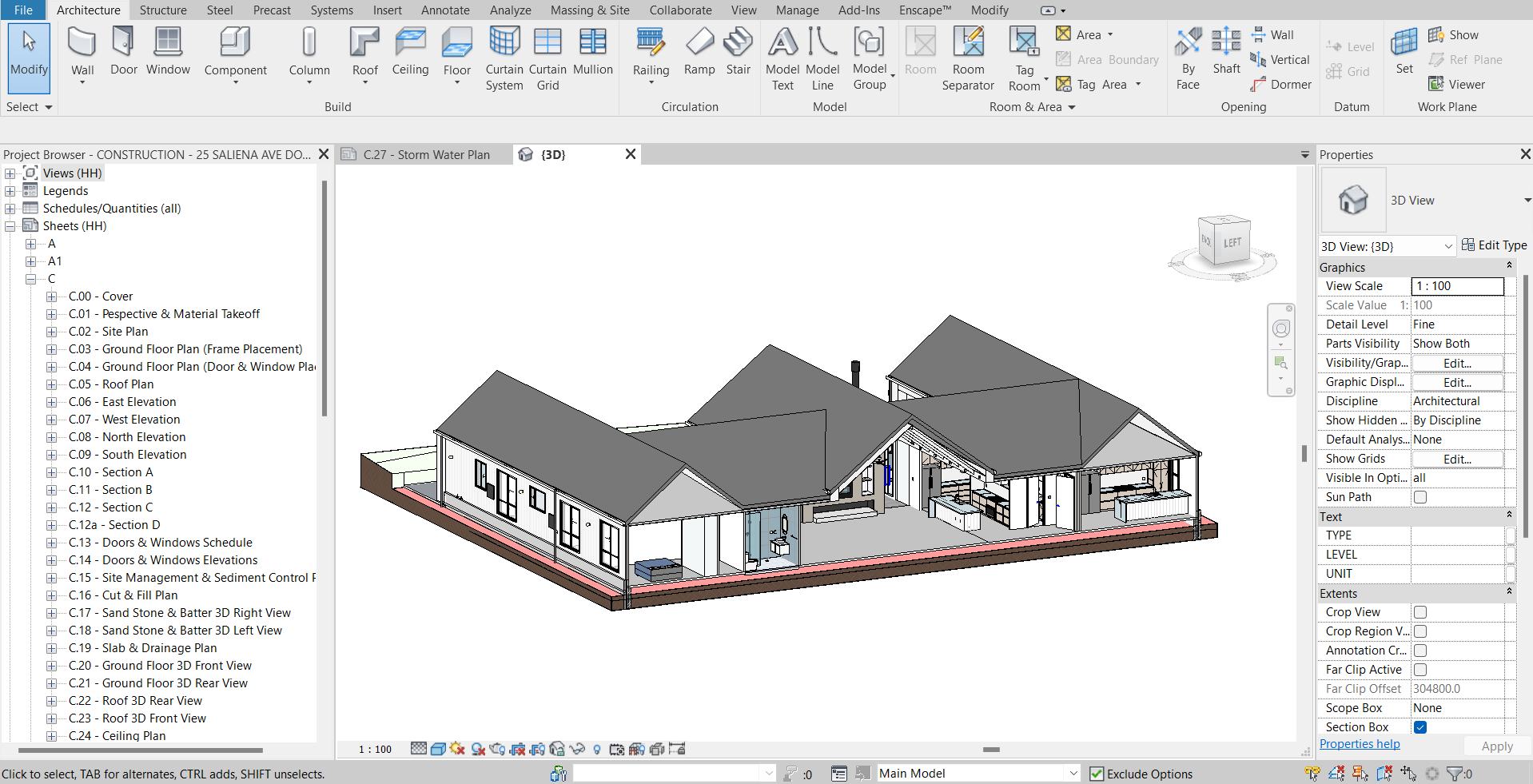This screenshot has width=1533, height=784.
Task: Toggle the Far Clip Active checkbox
Action: pos(1420,670)
